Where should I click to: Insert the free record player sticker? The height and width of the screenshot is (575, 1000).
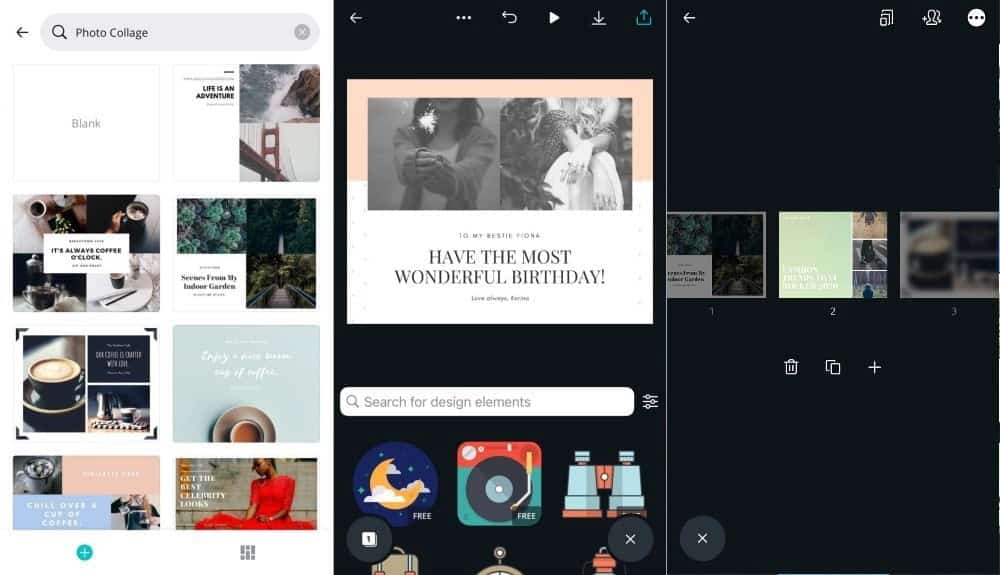499,483
